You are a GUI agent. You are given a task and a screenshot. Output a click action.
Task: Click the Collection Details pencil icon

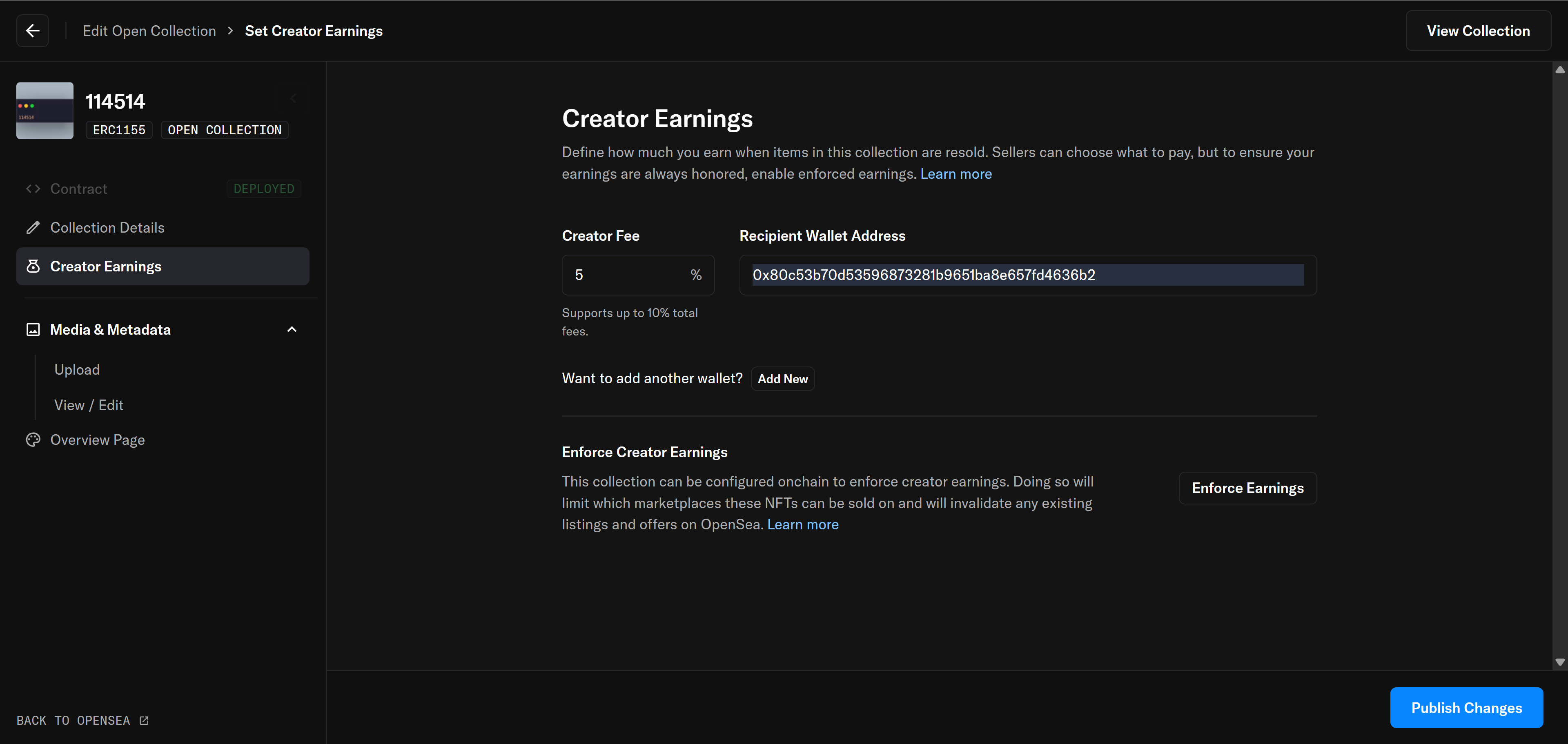coord(33,227)
